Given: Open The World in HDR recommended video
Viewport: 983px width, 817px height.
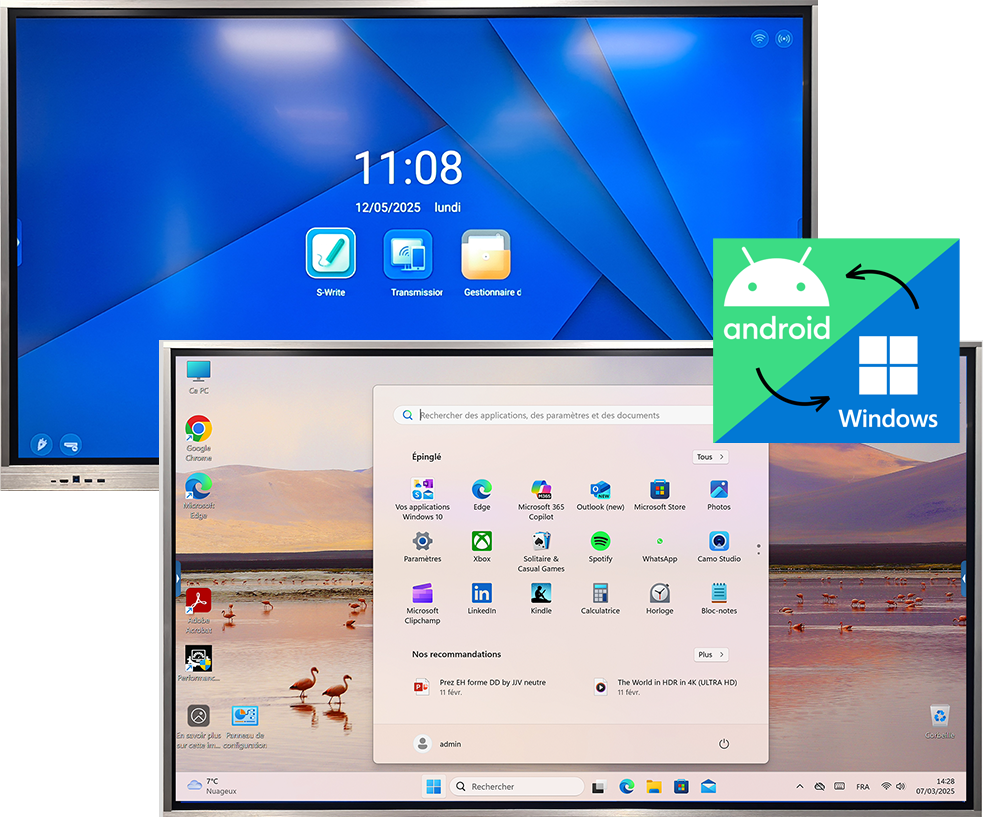Looking at the screenshot, I should [666, 687].
